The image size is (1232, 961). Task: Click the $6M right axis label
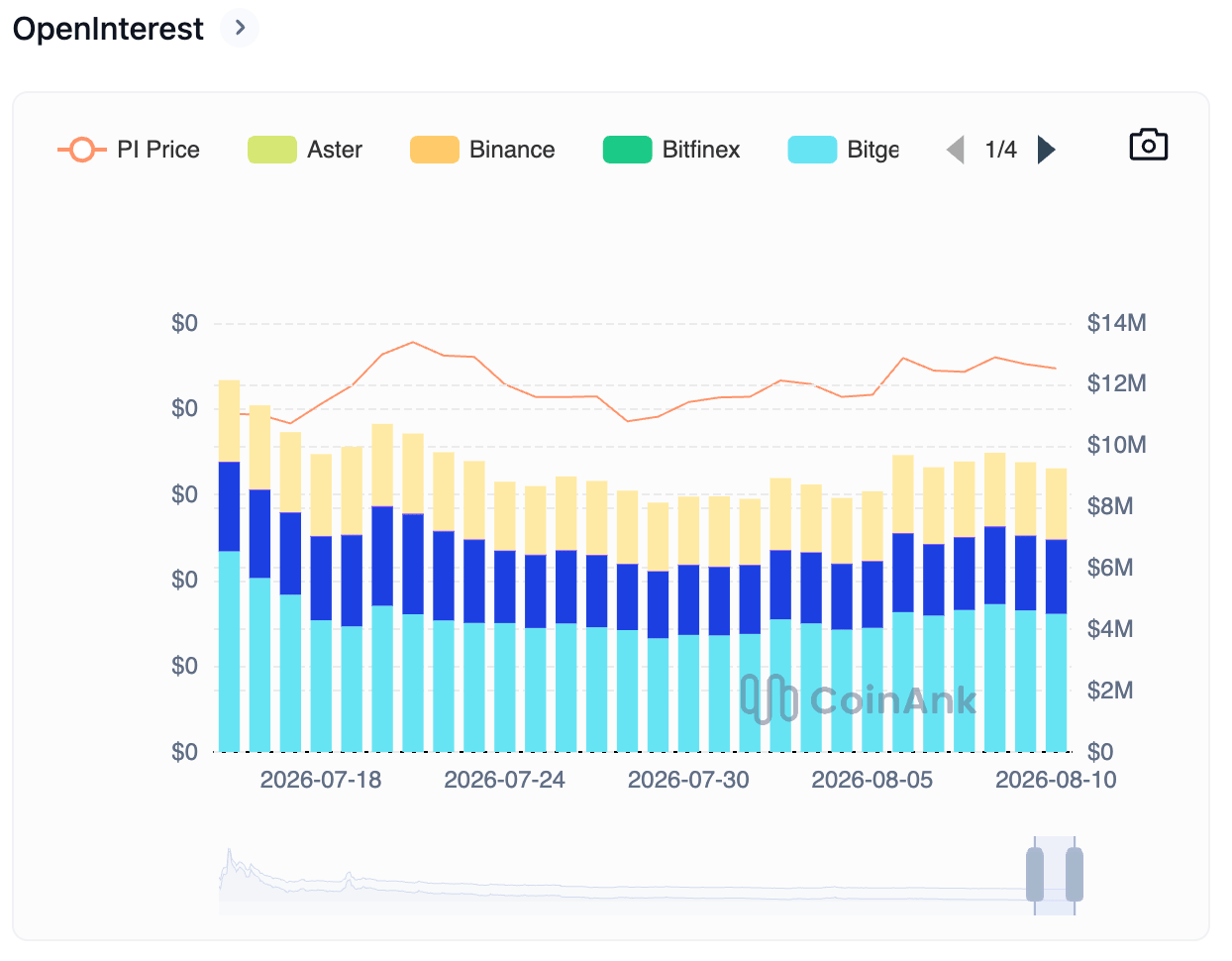click(x=1111, y=568)
